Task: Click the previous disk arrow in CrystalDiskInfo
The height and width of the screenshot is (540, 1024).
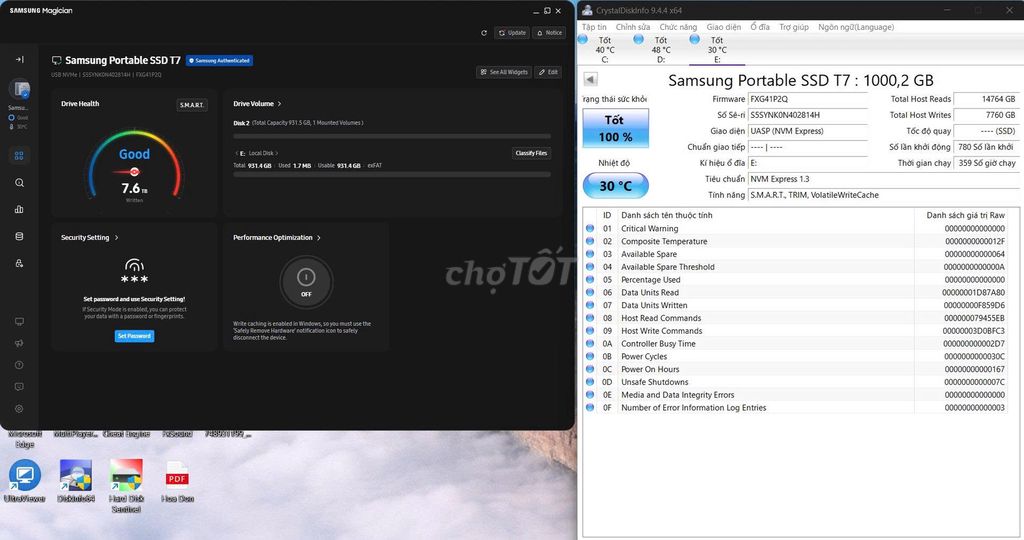Action: (x=590, y=79)
